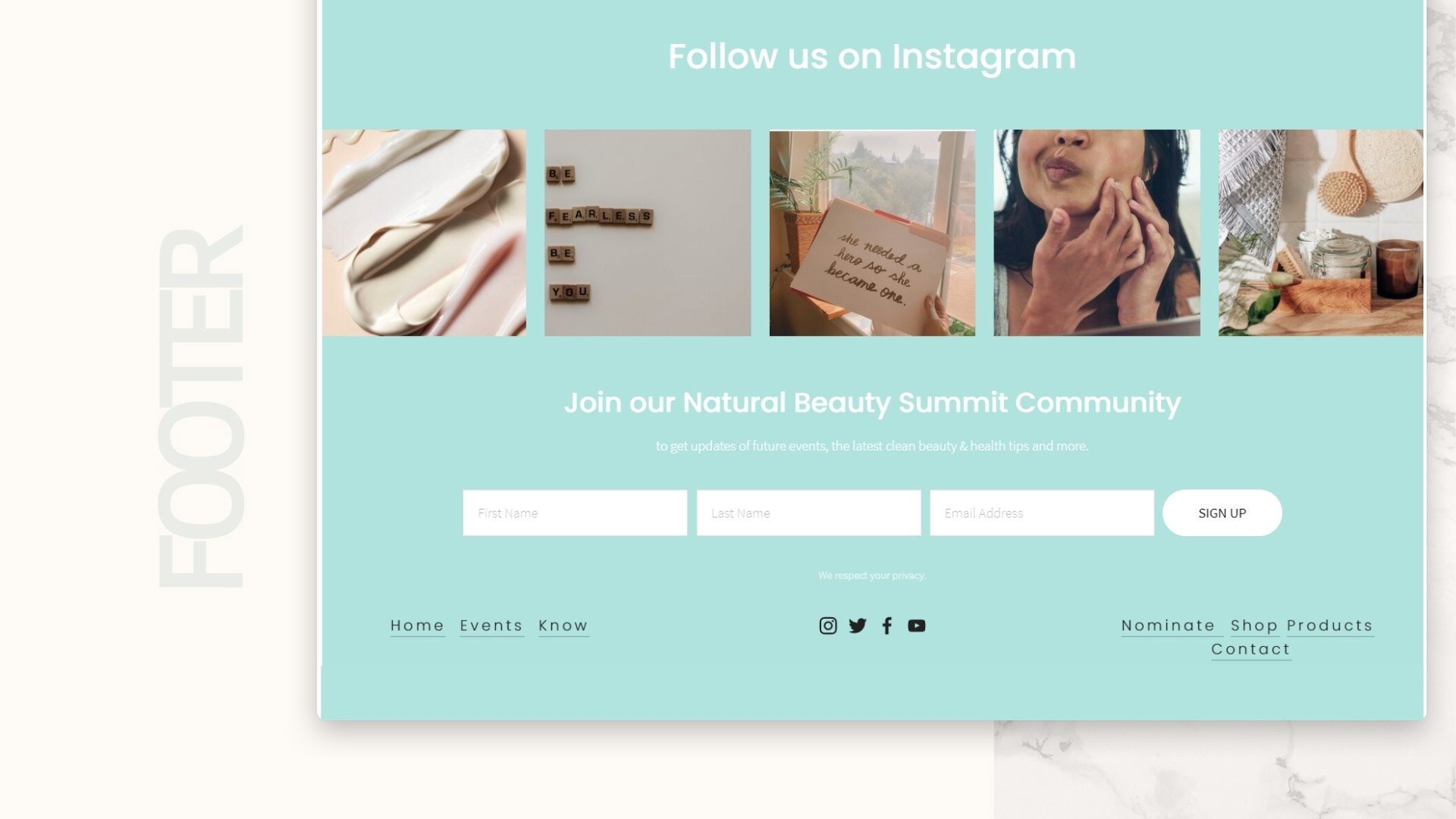Click the SIGN UP button
Image resolution: width=1456 pixels, height=819 pixels.
point(1222,513)
